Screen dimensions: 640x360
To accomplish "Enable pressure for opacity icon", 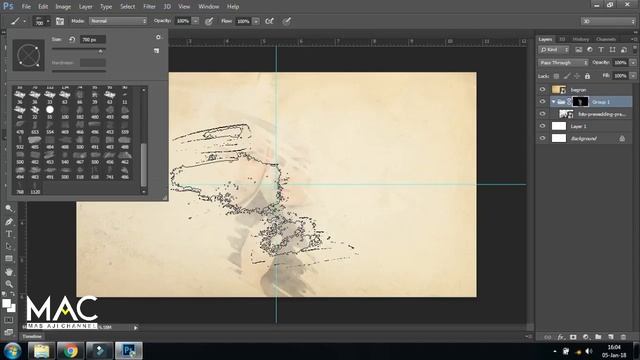I will point(209,21).
